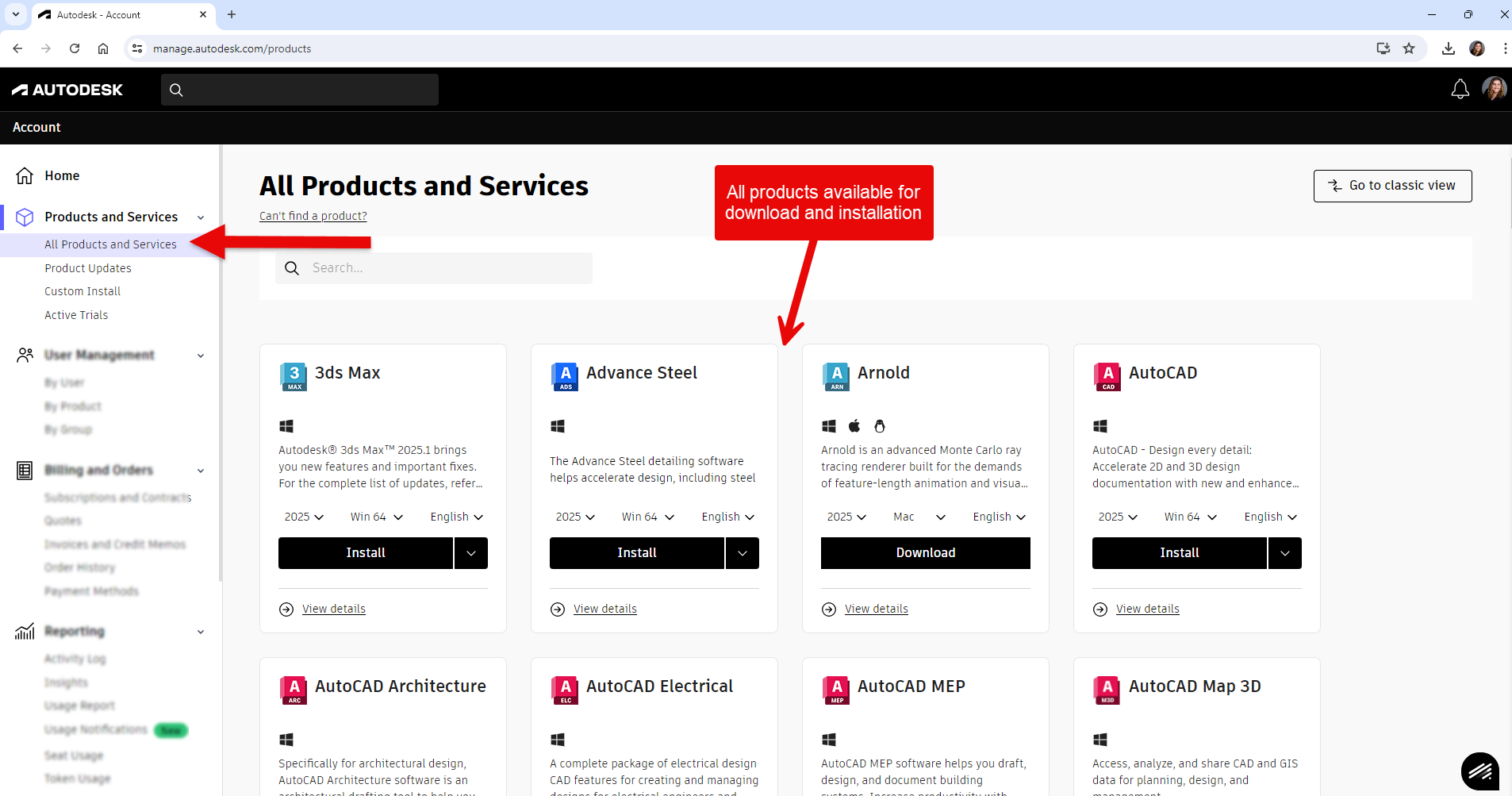This screenshot has width=1512, height=796.
Task: Select All Products and Services menu item
Action: point(110,244)
